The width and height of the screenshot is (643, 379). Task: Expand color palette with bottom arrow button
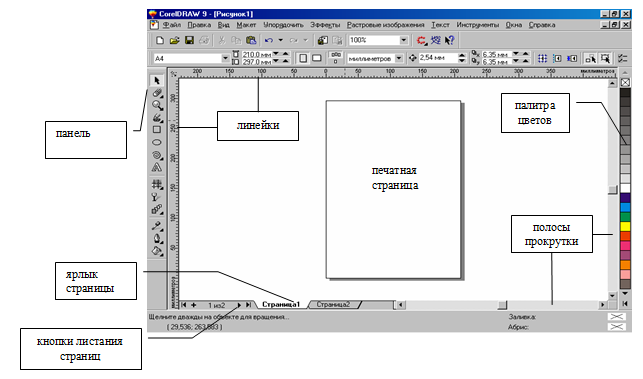(x=625, y=304)
